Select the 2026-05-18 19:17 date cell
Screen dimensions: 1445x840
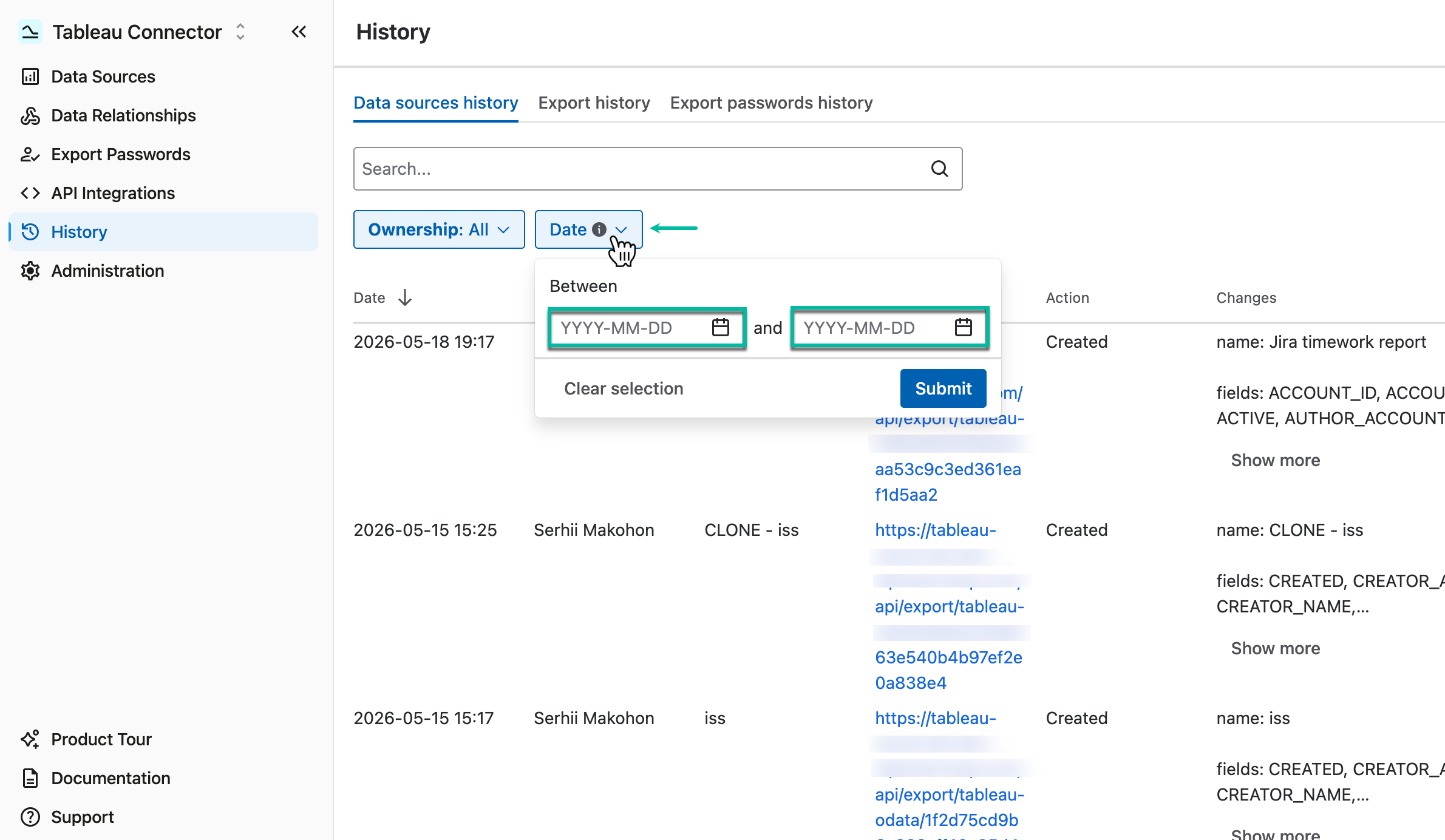pos(424,342)
